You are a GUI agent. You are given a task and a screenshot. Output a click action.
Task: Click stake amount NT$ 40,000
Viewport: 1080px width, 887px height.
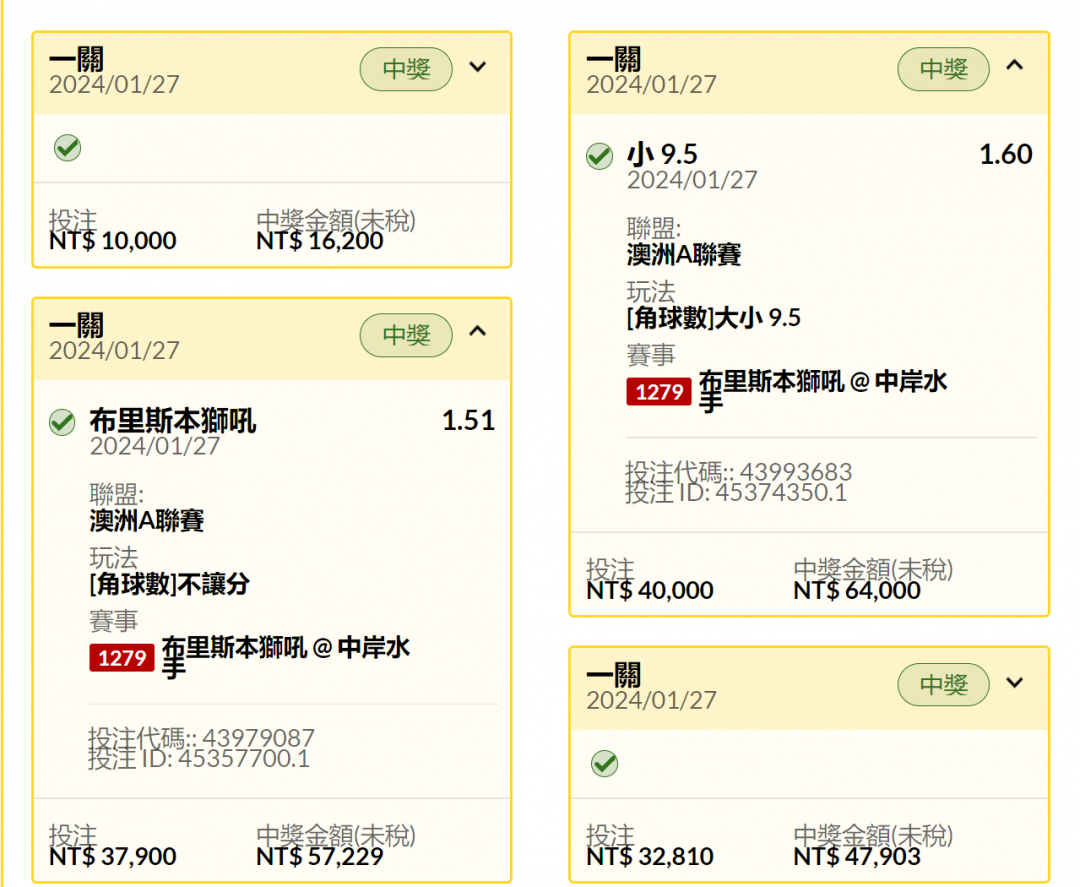pos(650,590)
